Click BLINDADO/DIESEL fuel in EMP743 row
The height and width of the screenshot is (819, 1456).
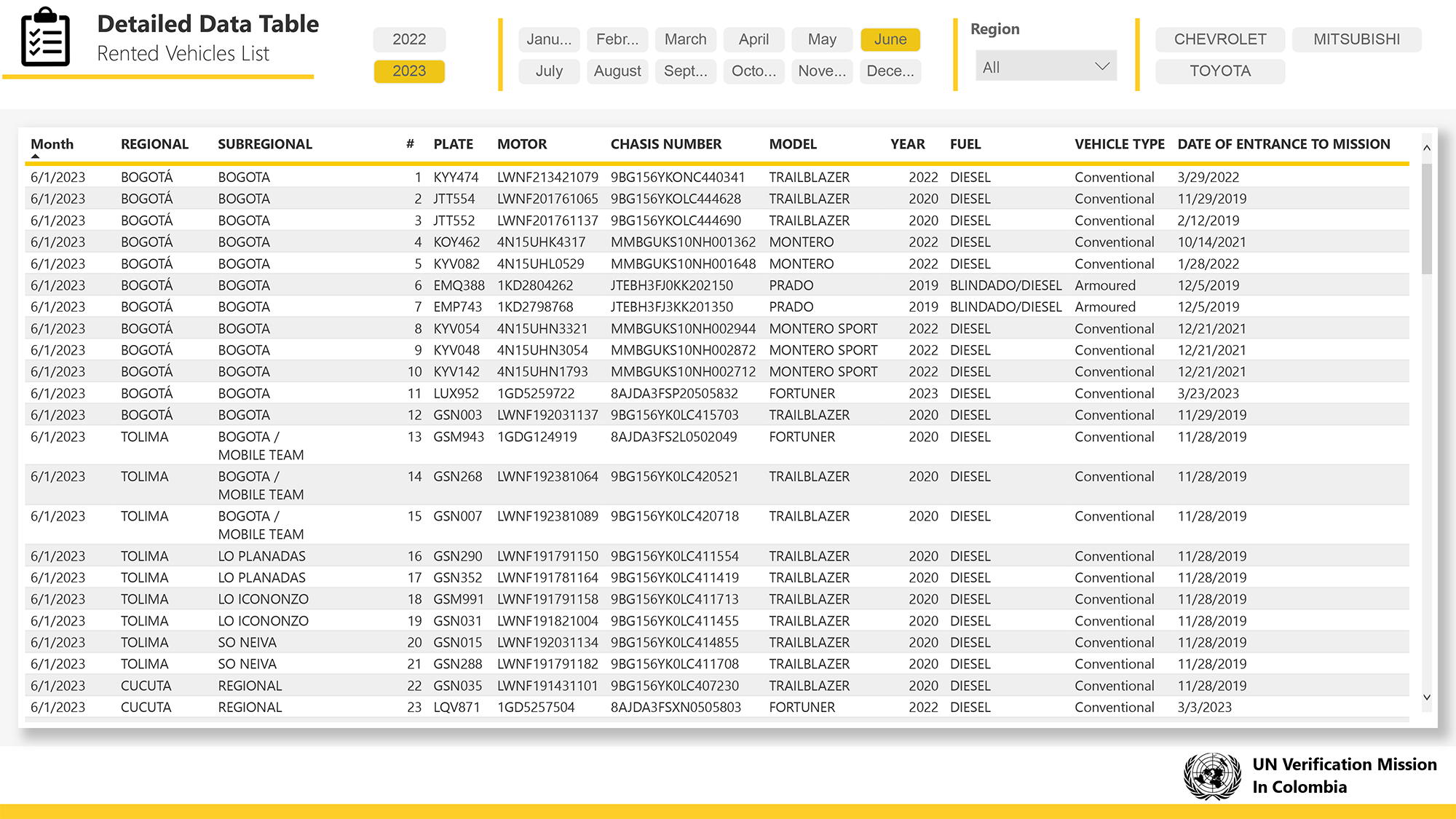(1005, 307)
